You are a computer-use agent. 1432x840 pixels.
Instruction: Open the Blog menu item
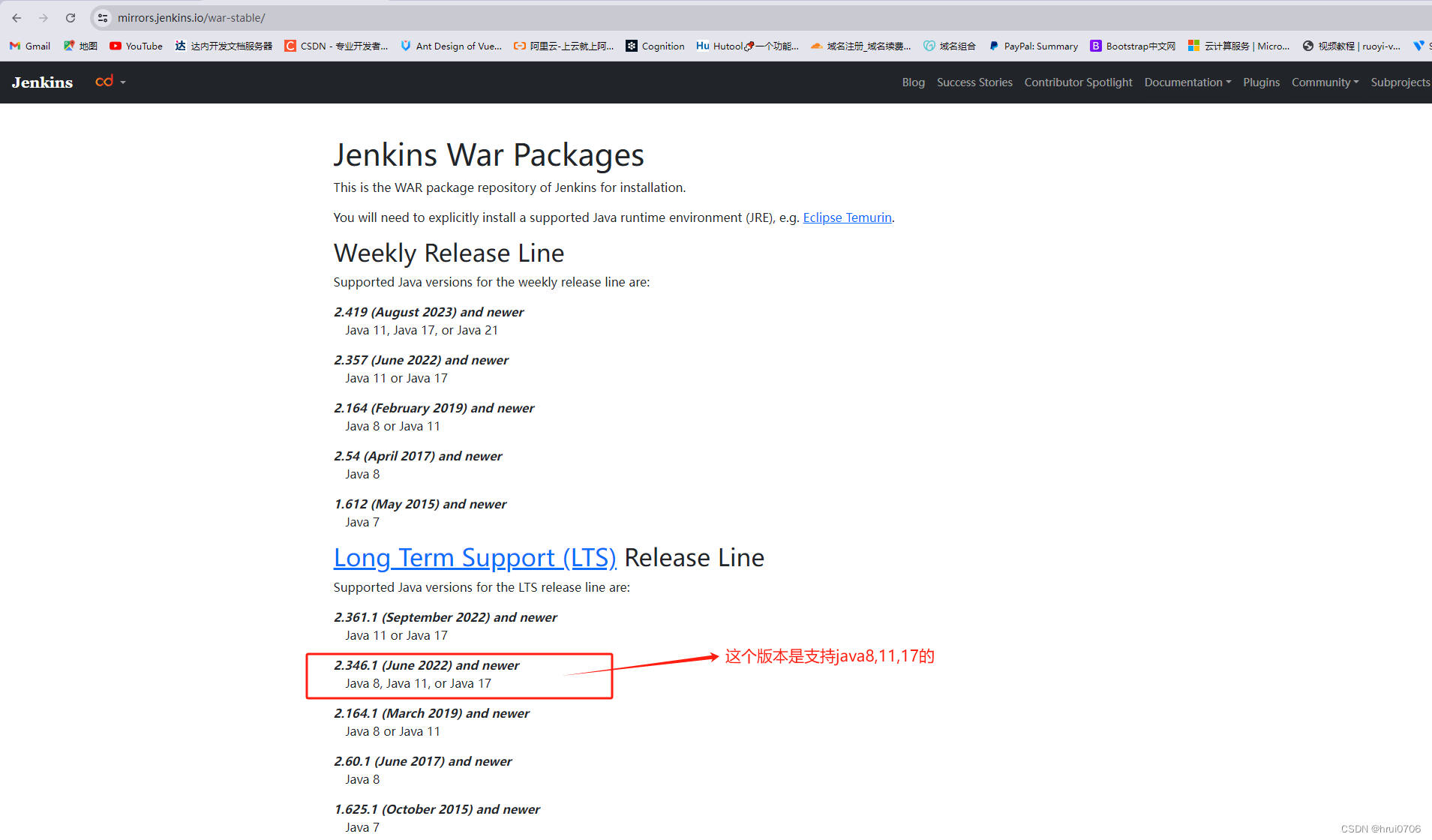(x=912, y=82)
